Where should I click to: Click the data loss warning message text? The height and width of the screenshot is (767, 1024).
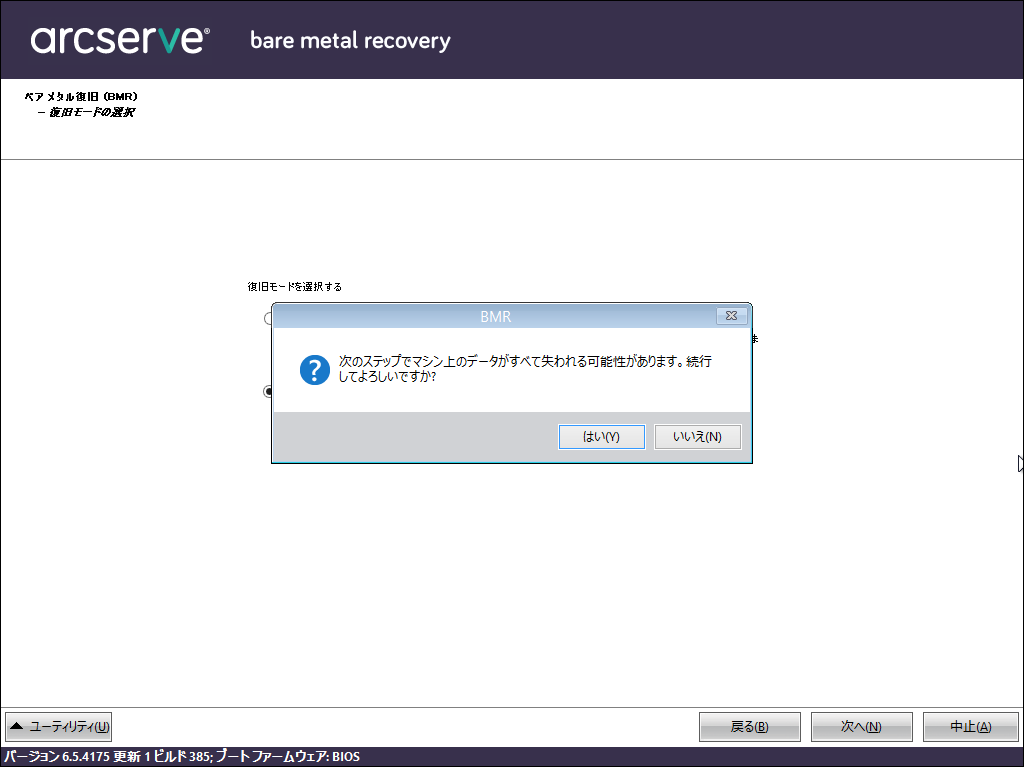[x=524, y=368]
